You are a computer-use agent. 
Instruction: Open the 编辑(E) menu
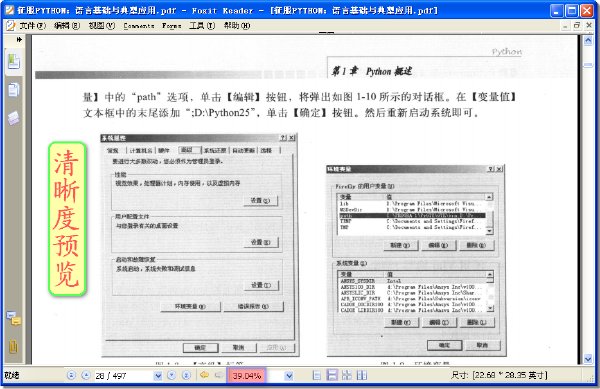pyautogui.click(x=67, y=26)
